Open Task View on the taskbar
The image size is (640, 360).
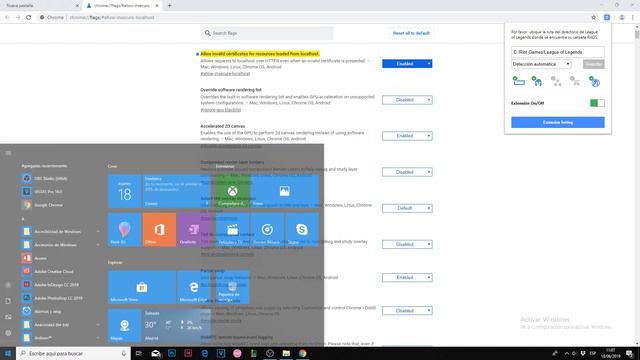(x=139, y=353)
